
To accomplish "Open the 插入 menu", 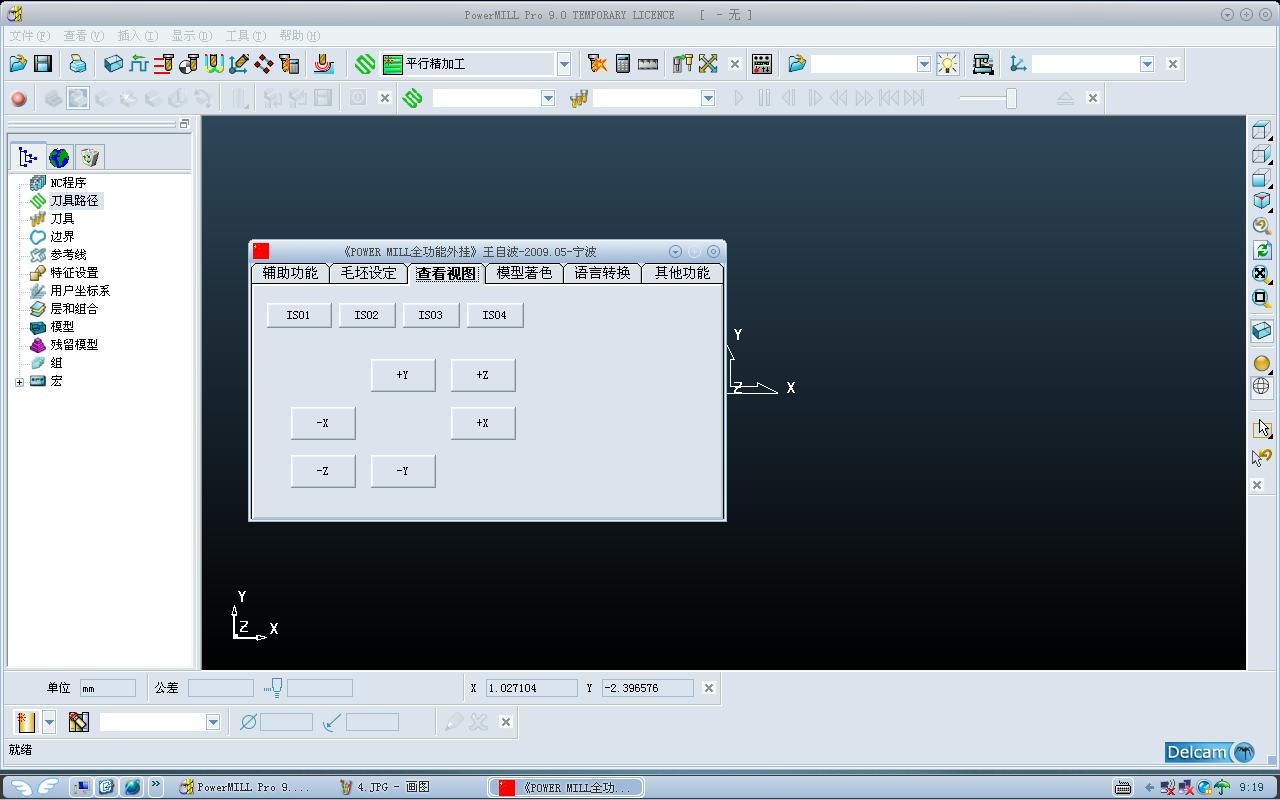I will [x=137, y=35].
